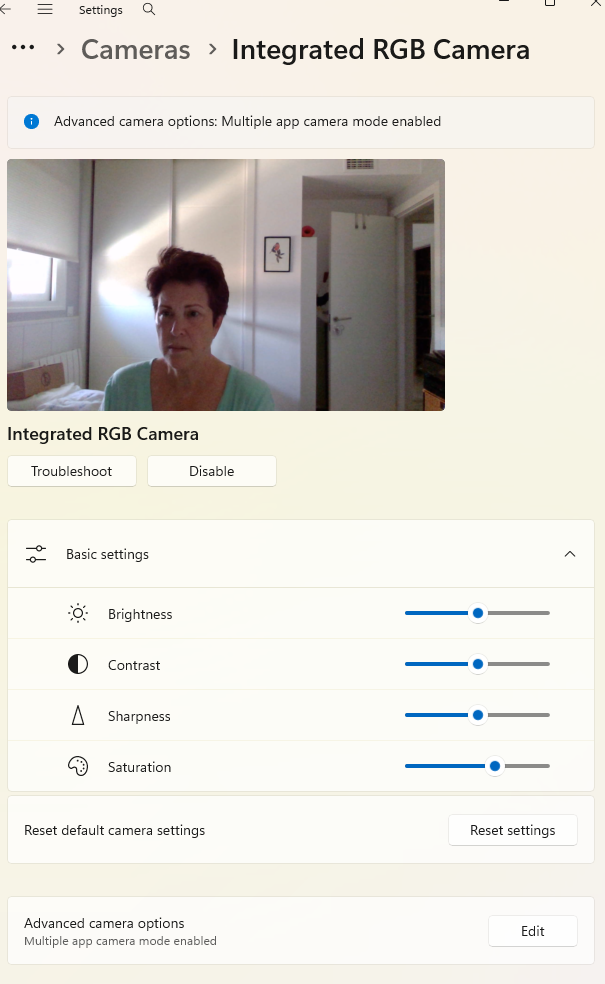Click the Basic settings sliders icon
The image size is (605, 984).
click(x=36, y=554)
